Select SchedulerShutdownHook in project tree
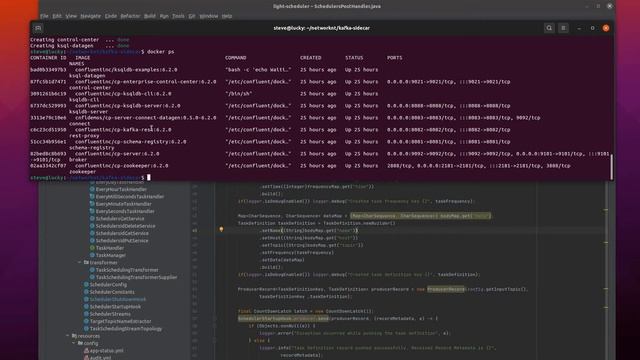This screenshot has height=360, width=640. pos(118,299)
